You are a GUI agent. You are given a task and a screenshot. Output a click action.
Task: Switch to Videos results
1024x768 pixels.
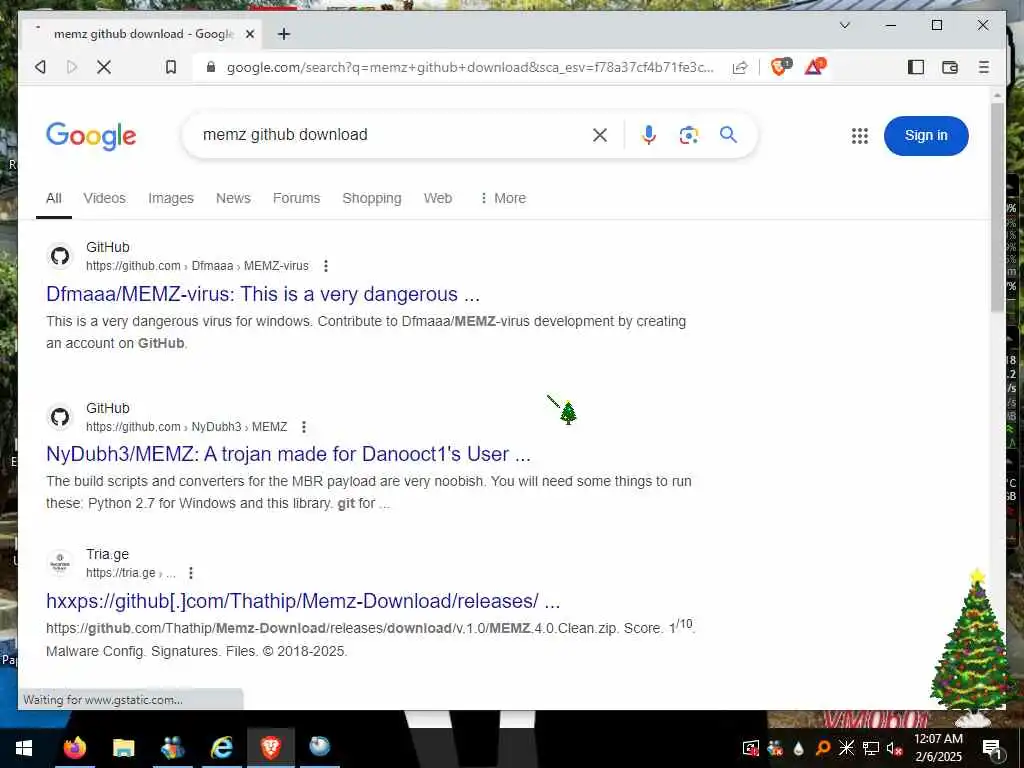tap(104, 198)
